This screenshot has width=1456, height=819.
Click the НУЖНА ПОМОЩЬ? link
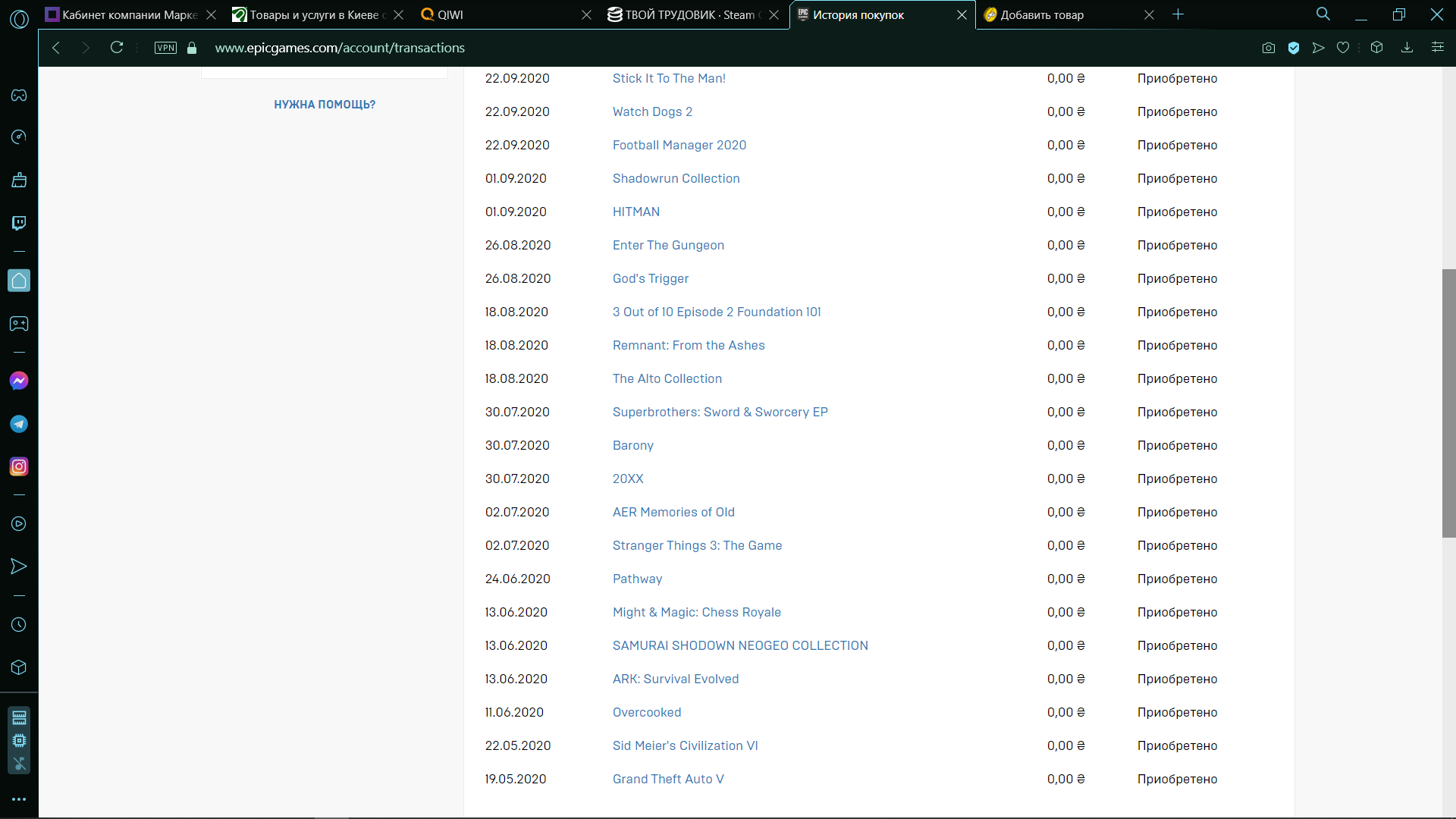pyautogui.click(x=325, y=105)
